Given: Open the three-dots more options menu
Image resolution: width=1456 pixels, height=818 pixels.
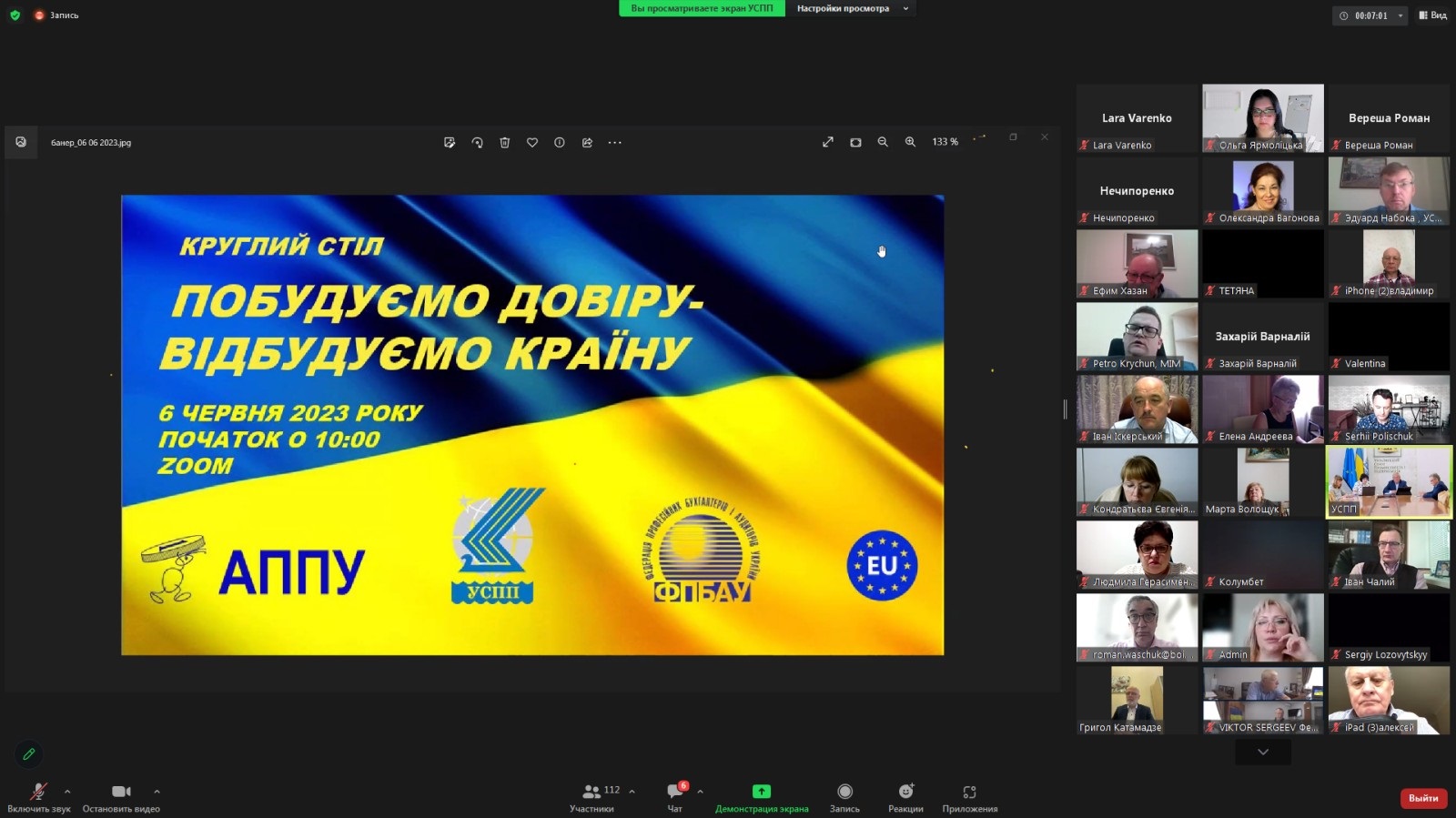Looking at the screenshot, I should click(x=615, y=142).
